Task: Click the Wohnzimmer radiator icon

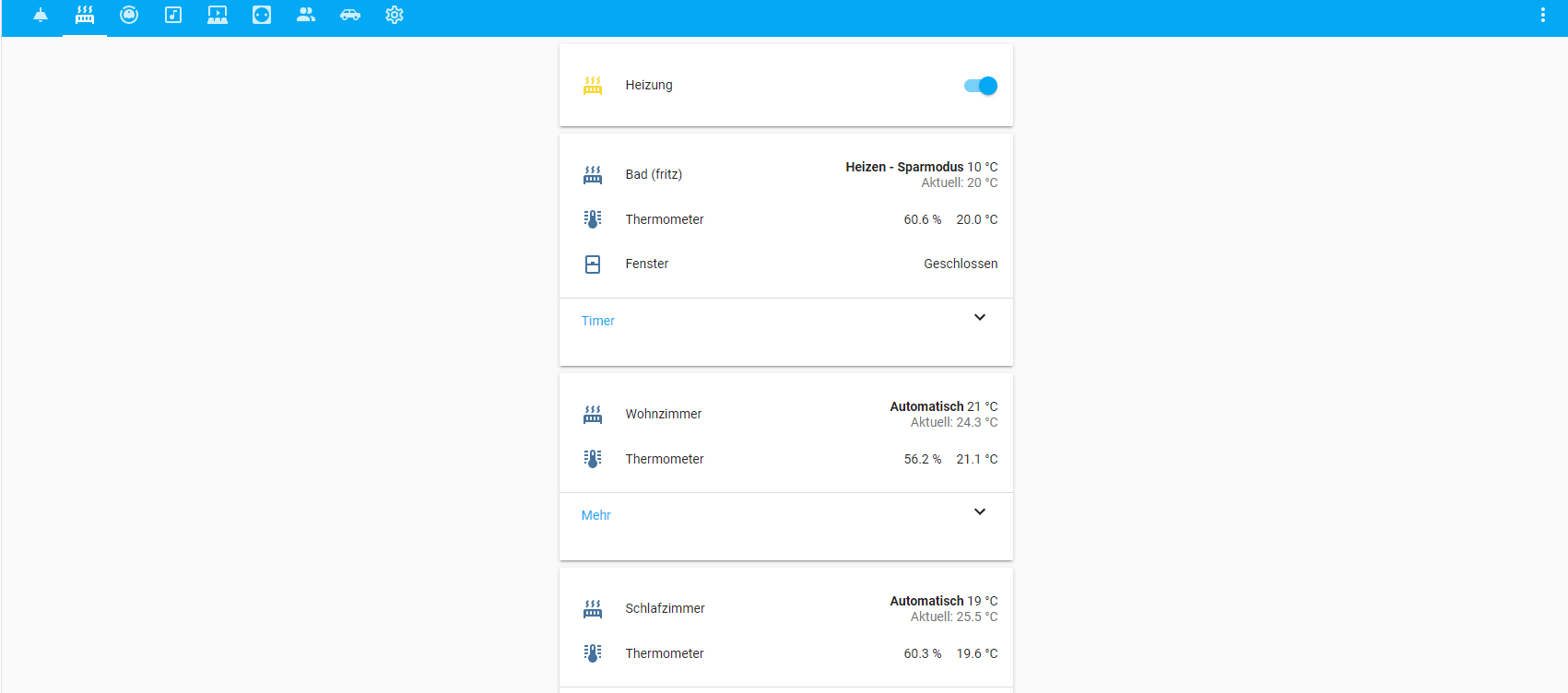Action: click(x=593, y=415)
